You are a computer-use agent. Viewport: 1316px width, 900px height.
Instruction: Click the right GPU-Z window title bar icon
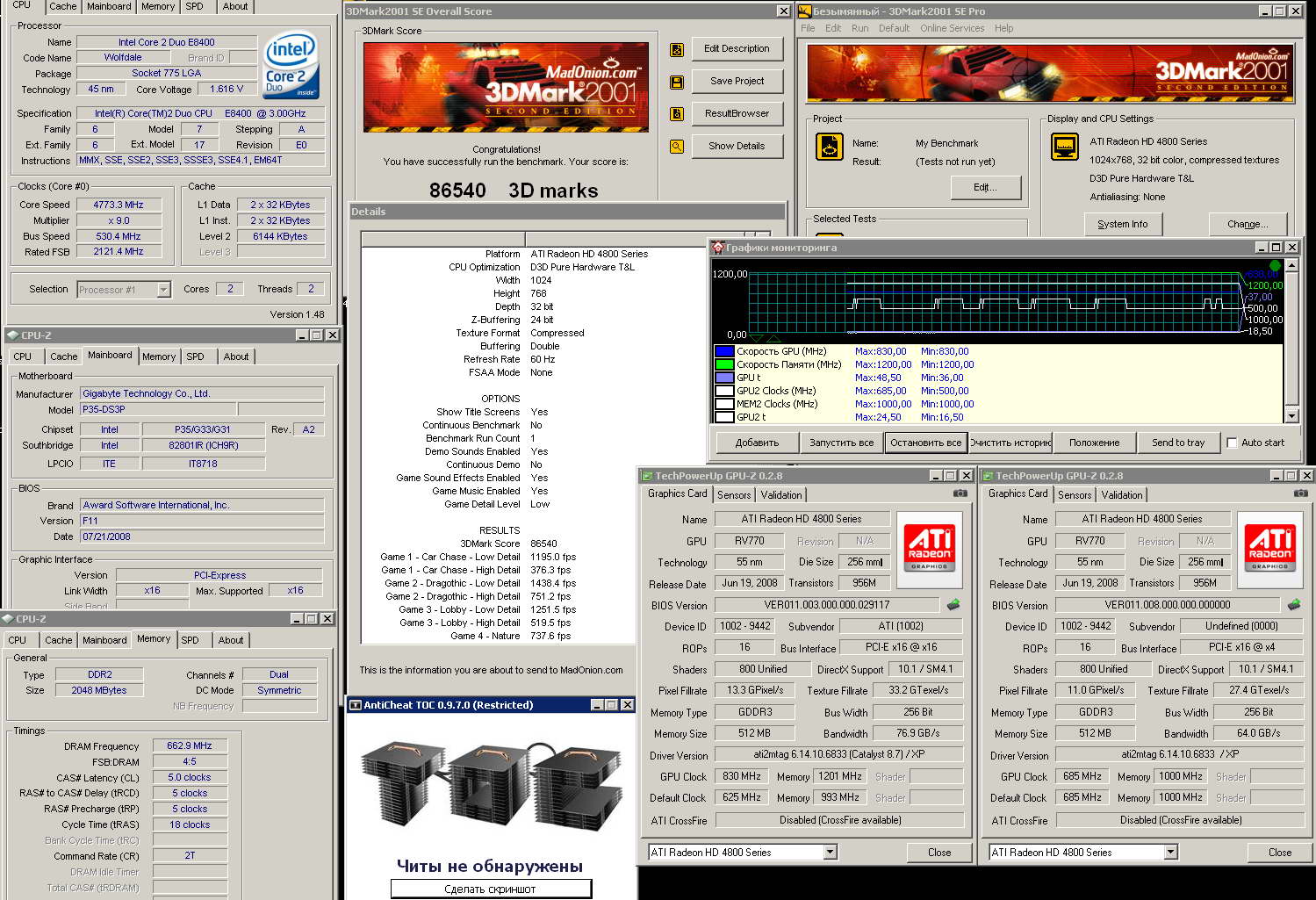988,475
